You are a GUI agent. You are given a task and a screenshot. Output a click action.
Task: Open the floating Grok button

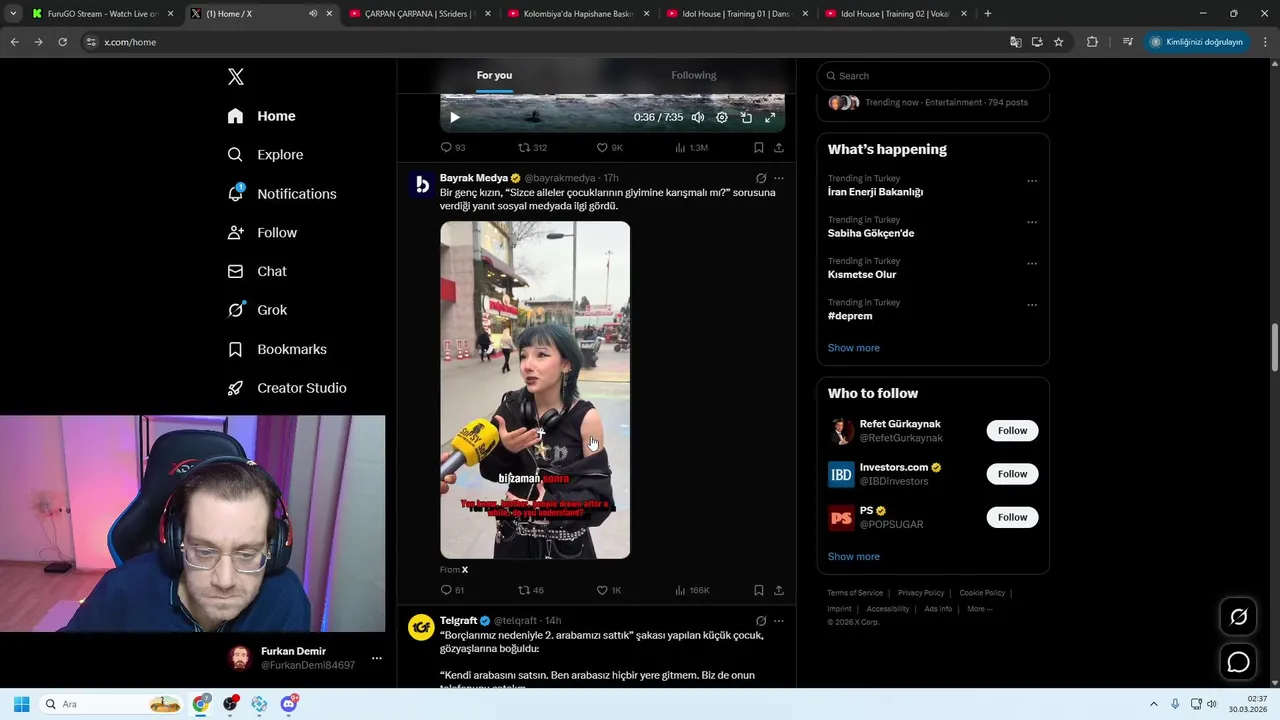[x=1238, y=617]
